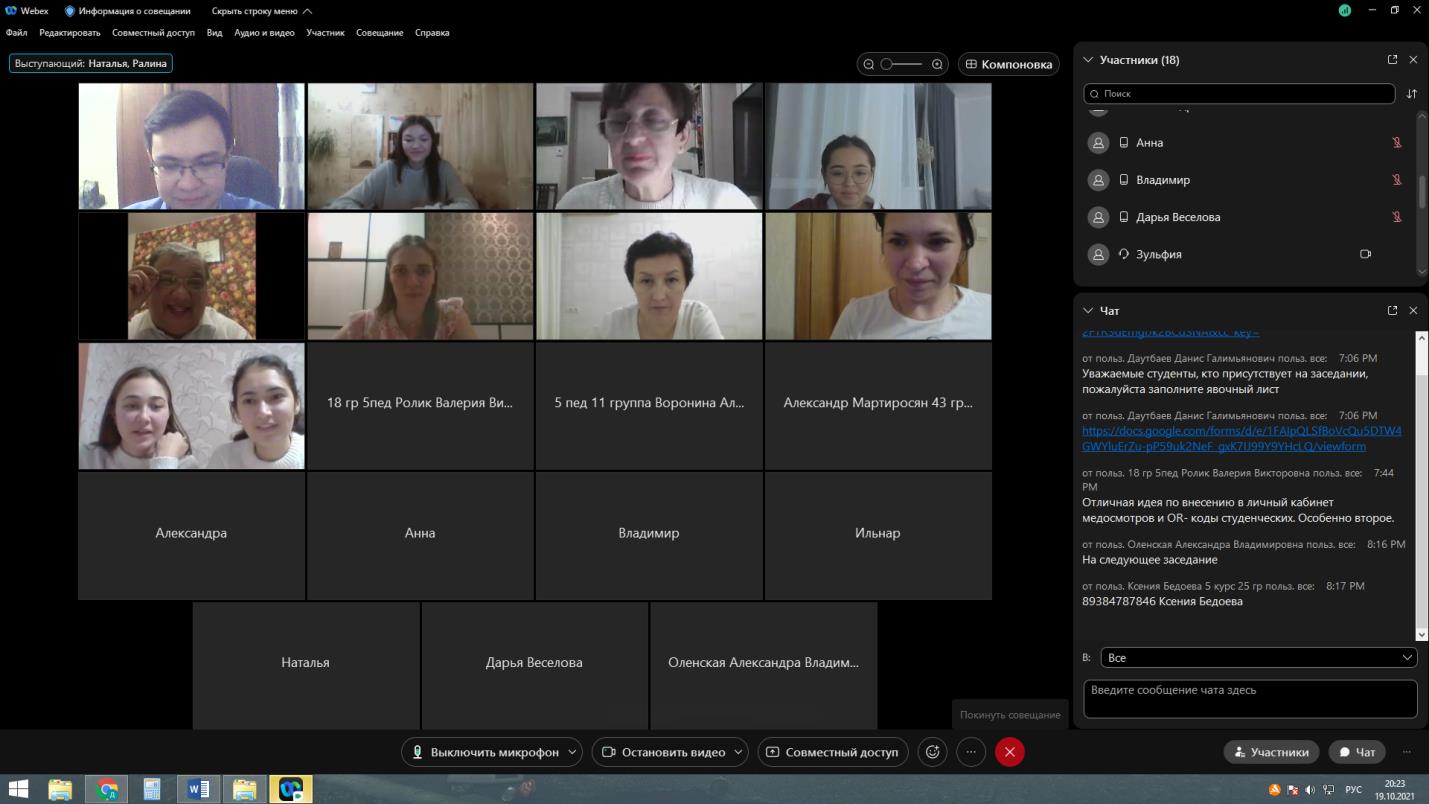The width and height of the screenshot is (1429, 804).
Task: Click muted microphone icon for Дарья Веселова
Action: pyautogui.click(x=1397, y=217)
